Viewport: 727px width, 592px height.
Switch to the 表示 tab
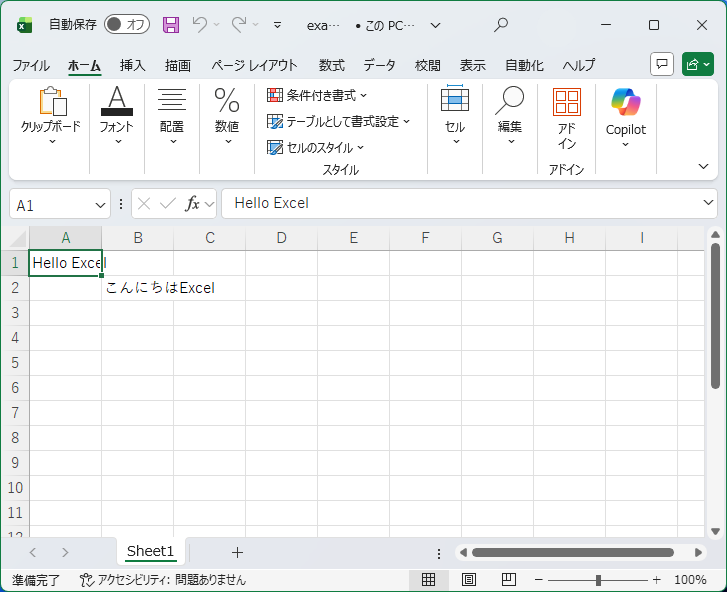(472, 65)
